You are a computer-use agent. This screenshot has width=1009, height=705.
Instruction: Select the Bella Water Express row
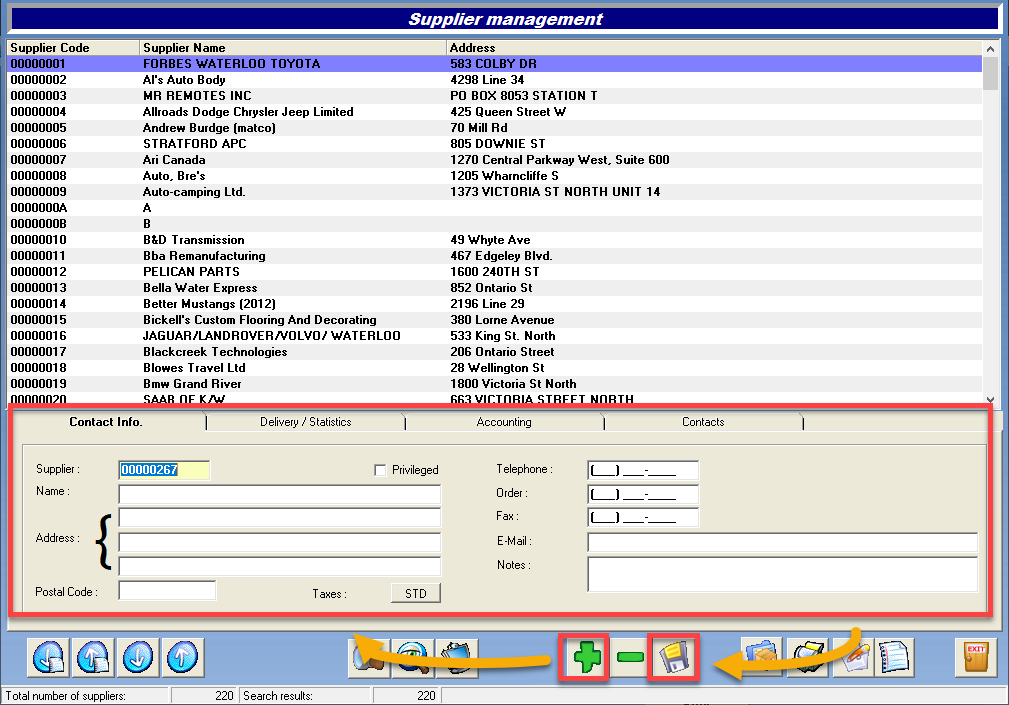pyautogui.click(x=494, y=288)
